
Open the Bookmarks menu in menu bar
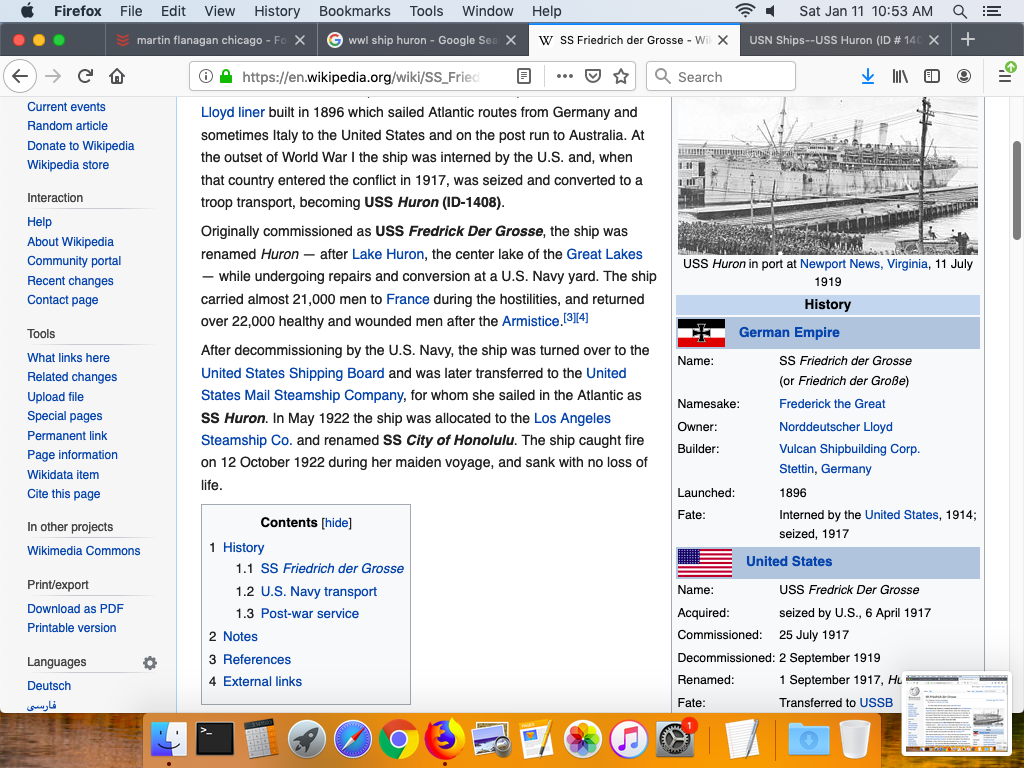coord(354,11)
